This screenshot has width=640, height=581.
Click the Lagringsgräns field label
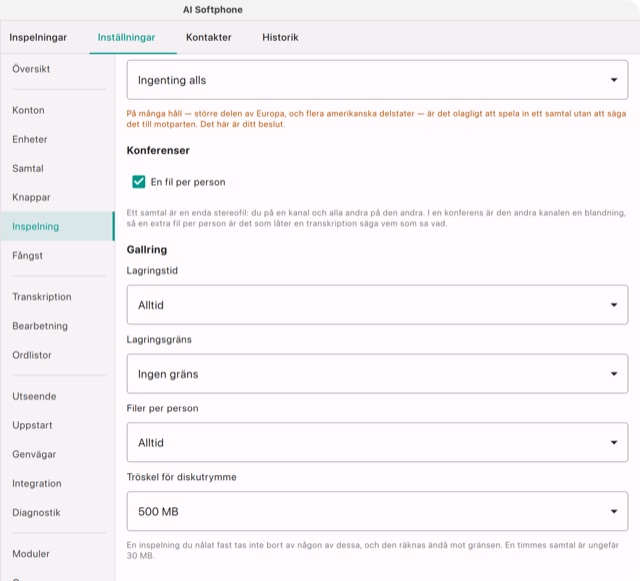tap(159, 340)
